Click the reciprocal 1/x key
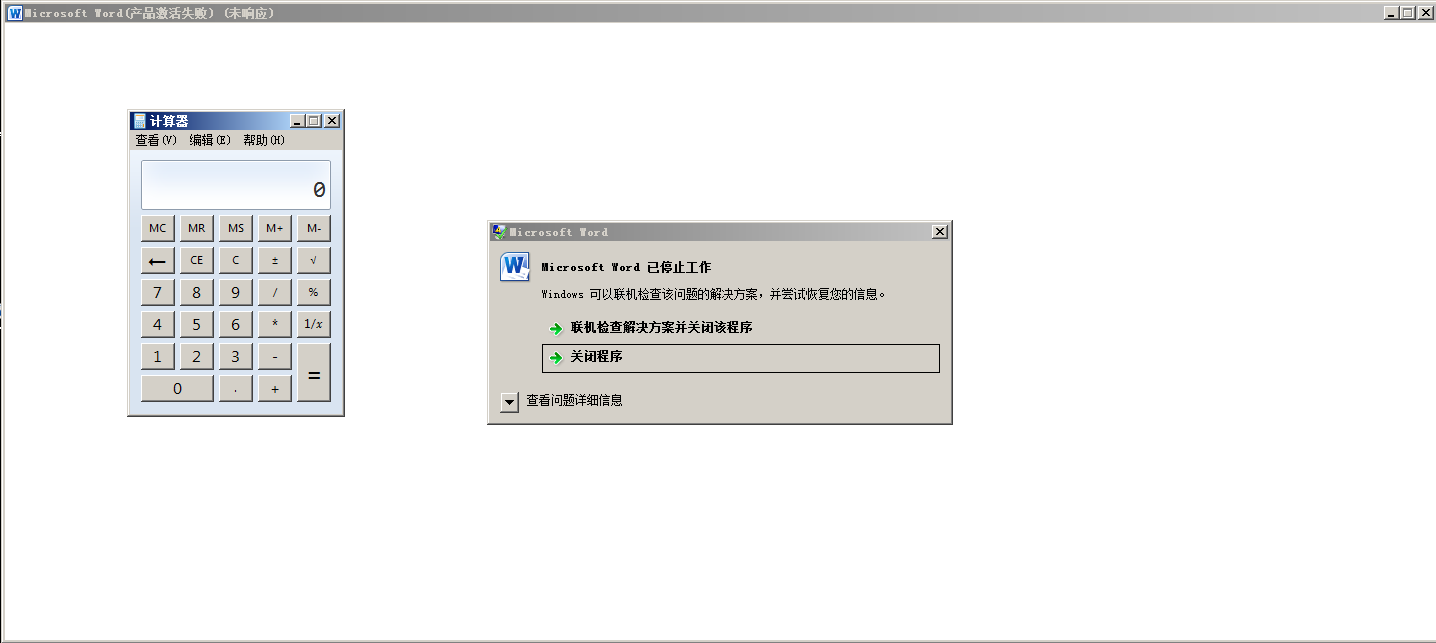The height and width of the screenshot is (643, 1436). pos(314,324)
